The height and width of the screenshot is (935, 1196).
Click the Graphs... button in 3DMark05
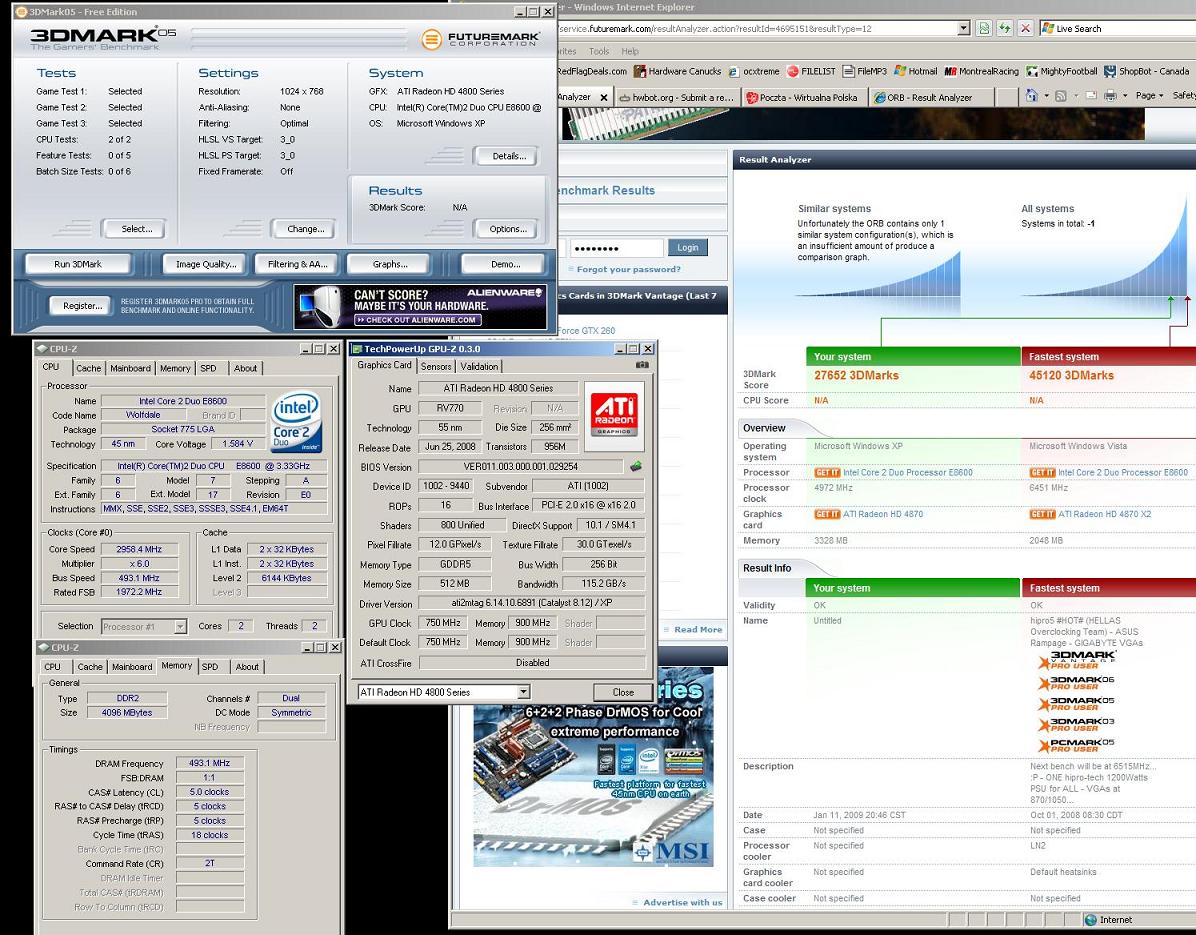pos(390,264)
